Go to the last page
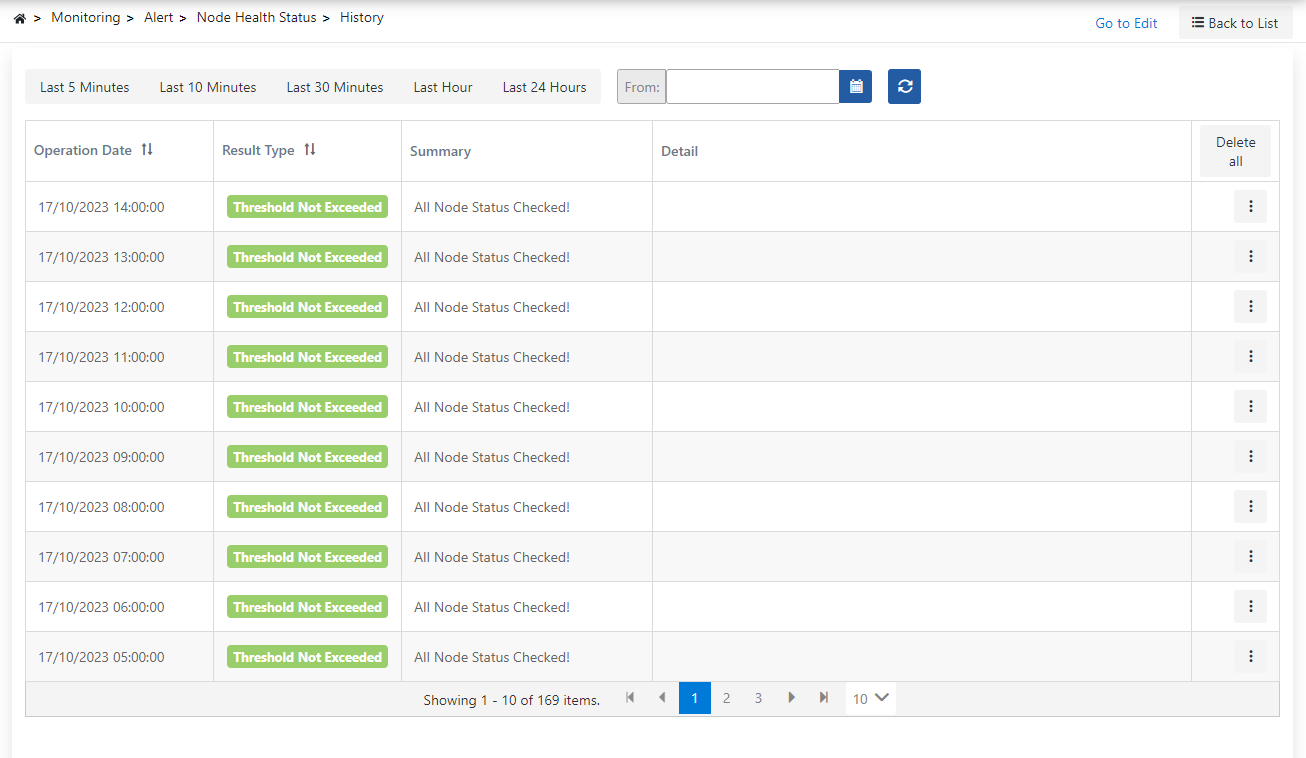Image resolution: width=1306 pixels, height=758 pixels. (824, 698)
